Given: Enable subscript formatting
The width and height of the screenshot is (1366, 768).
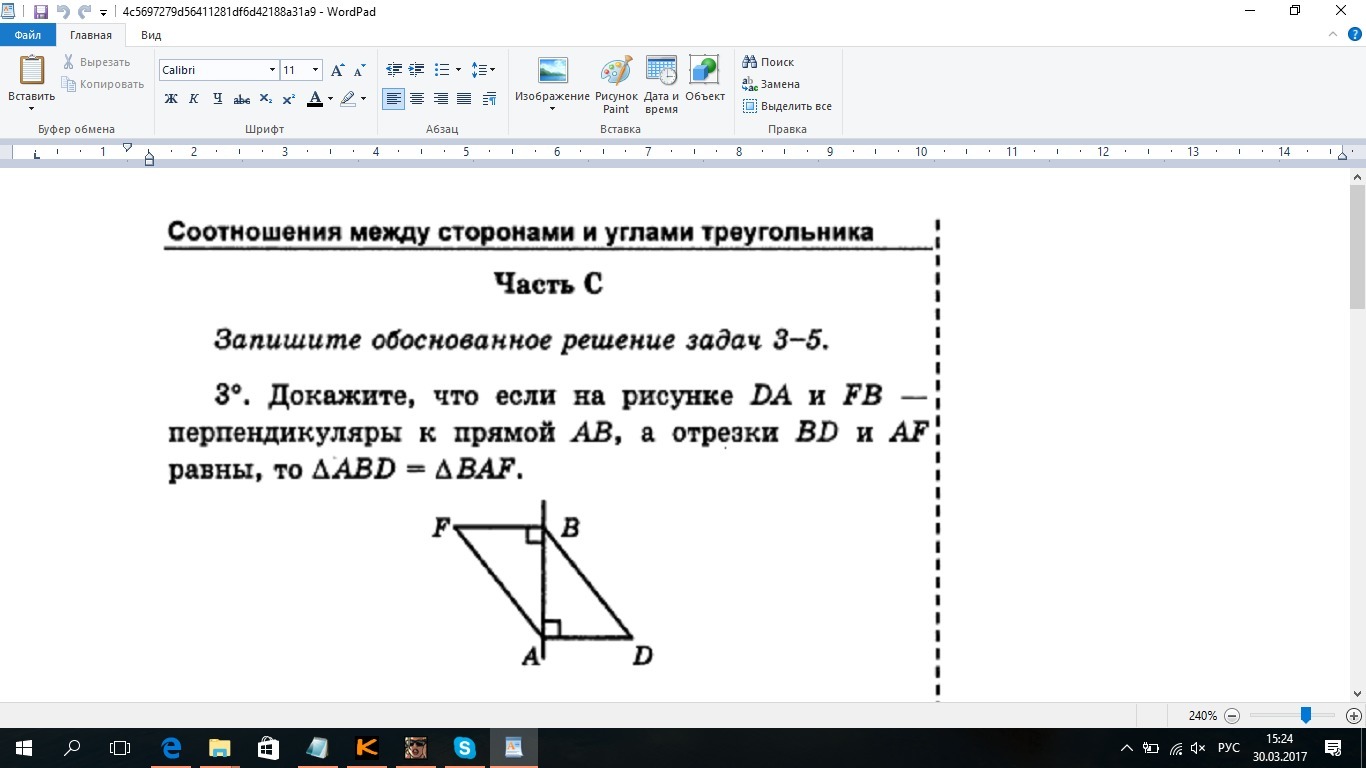Looking at the screenshot, I should [264, 99].
